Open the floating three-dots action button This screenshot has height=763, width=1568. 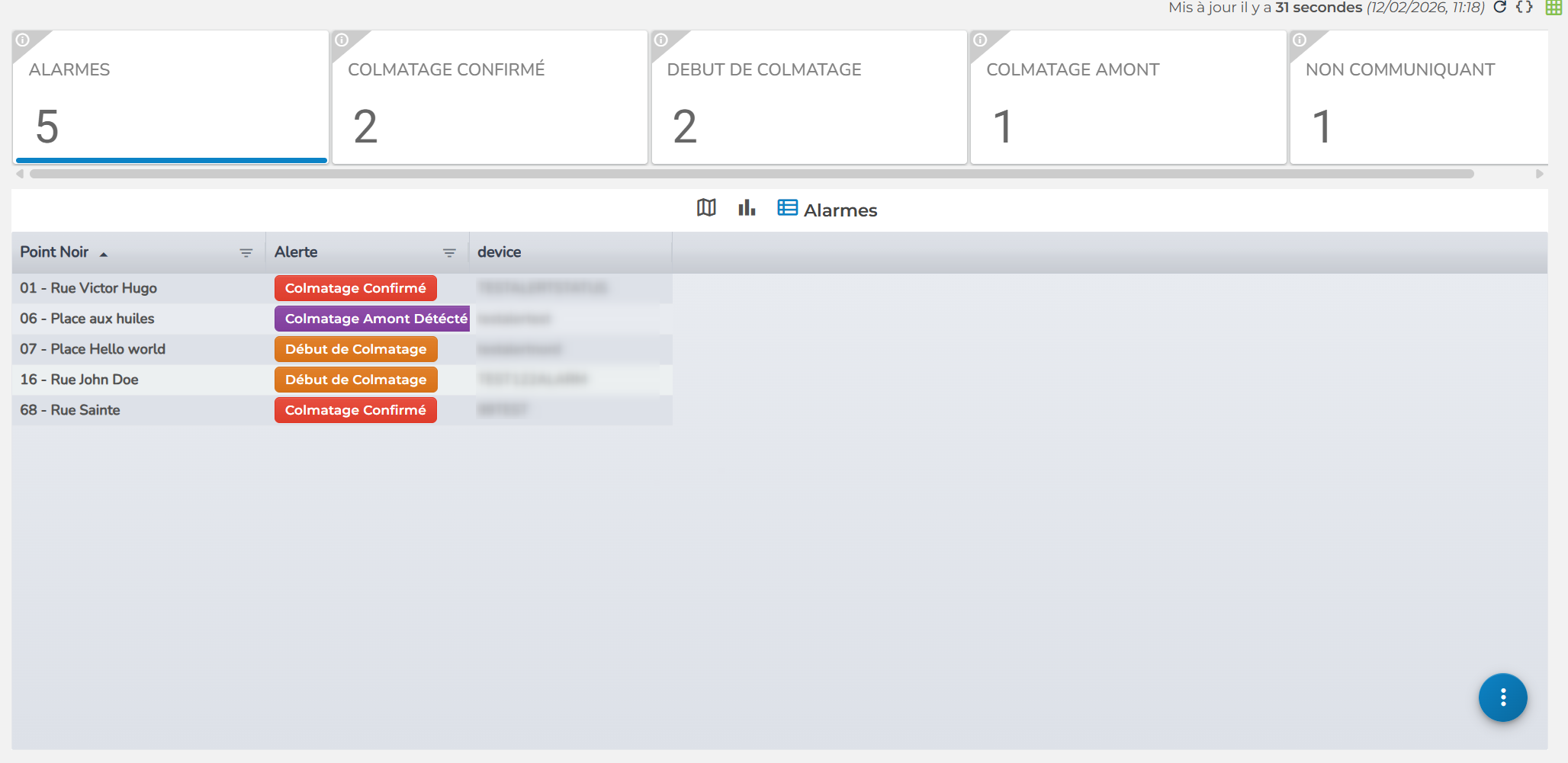1502,697
